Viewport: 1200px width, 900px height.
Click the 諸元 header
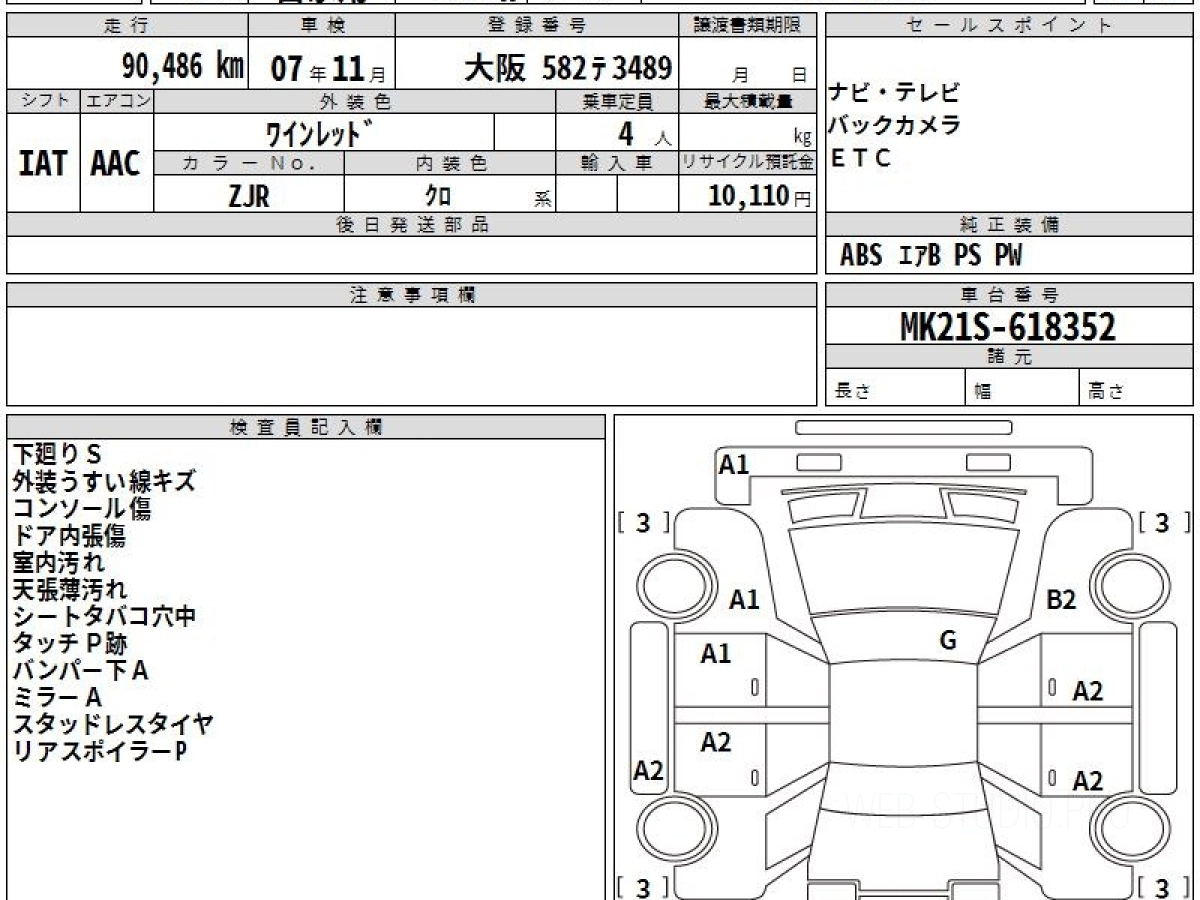click(x=1009, y=357)
